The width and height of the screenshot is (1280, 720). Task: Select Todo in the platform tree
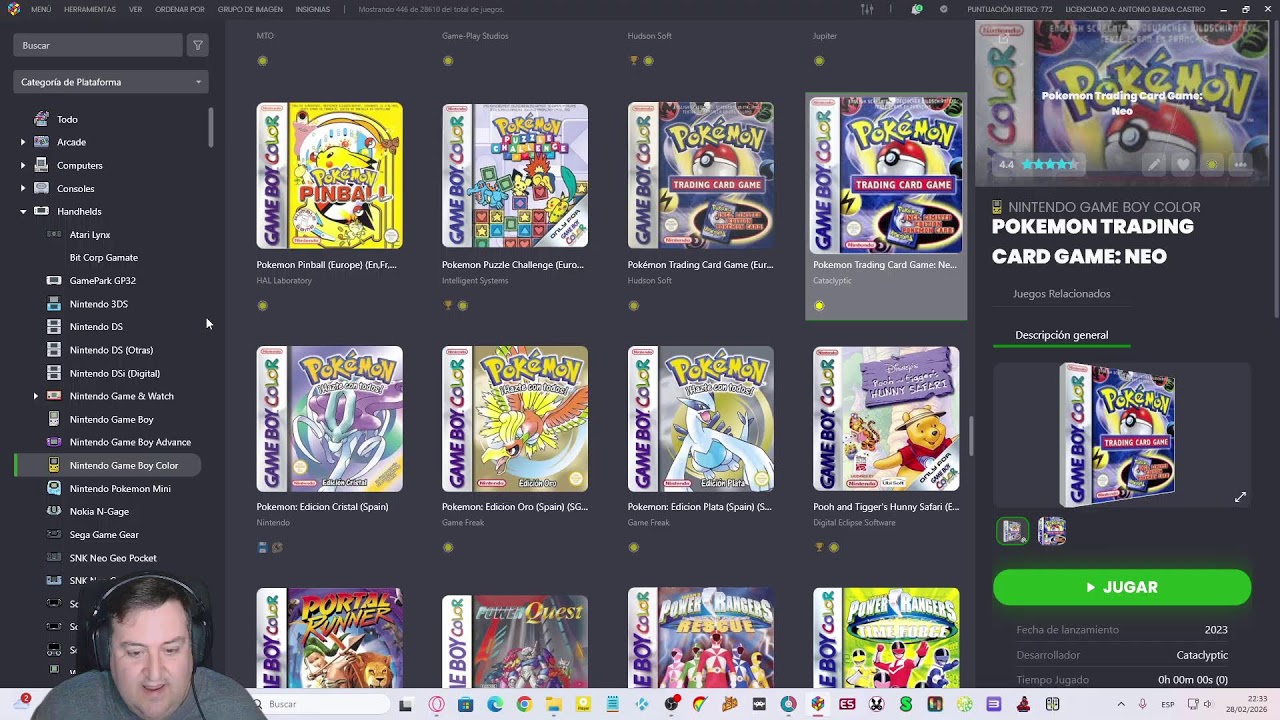(67, 119)
